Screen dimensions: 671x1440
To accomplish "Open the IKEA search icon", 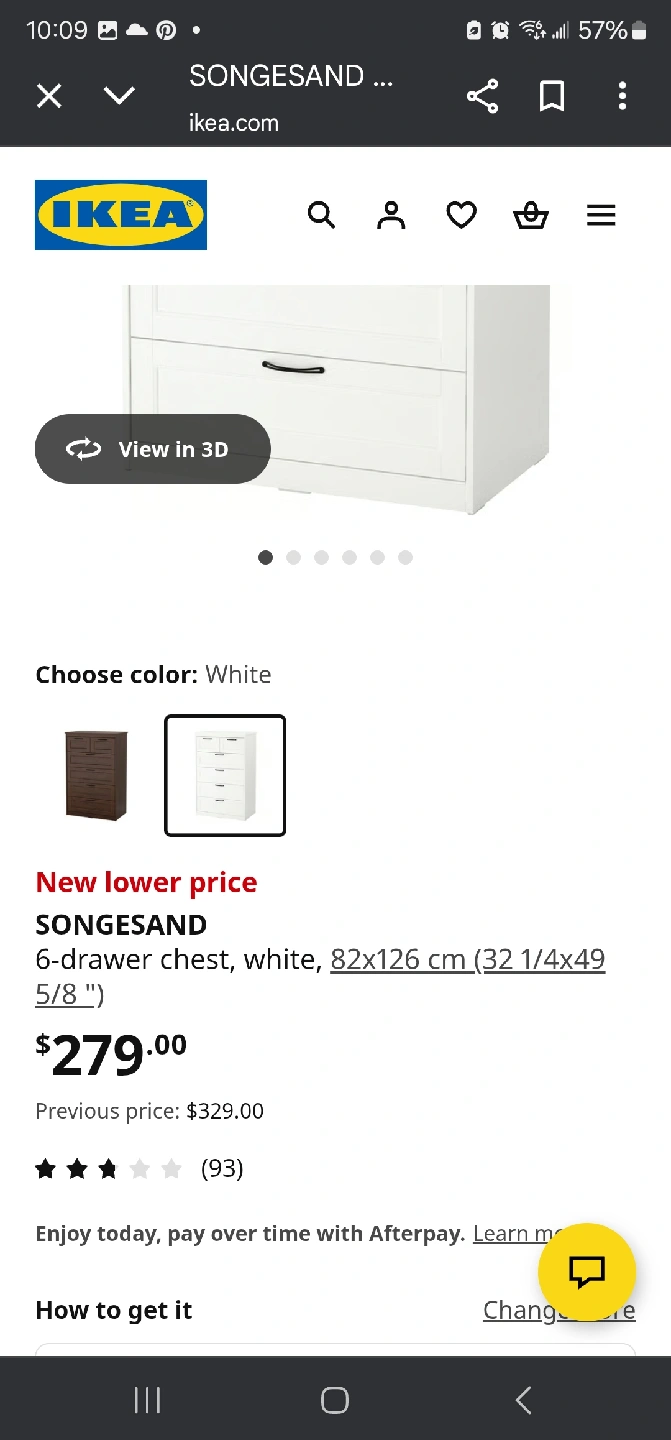I will [321, 215].
